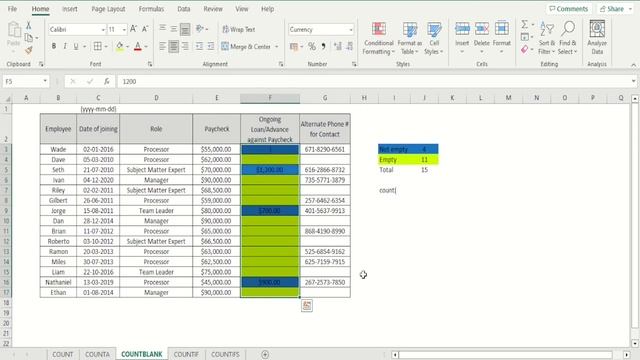The image size is (640, 360).
Task: Click the Comments button
Action: [569, 9]
